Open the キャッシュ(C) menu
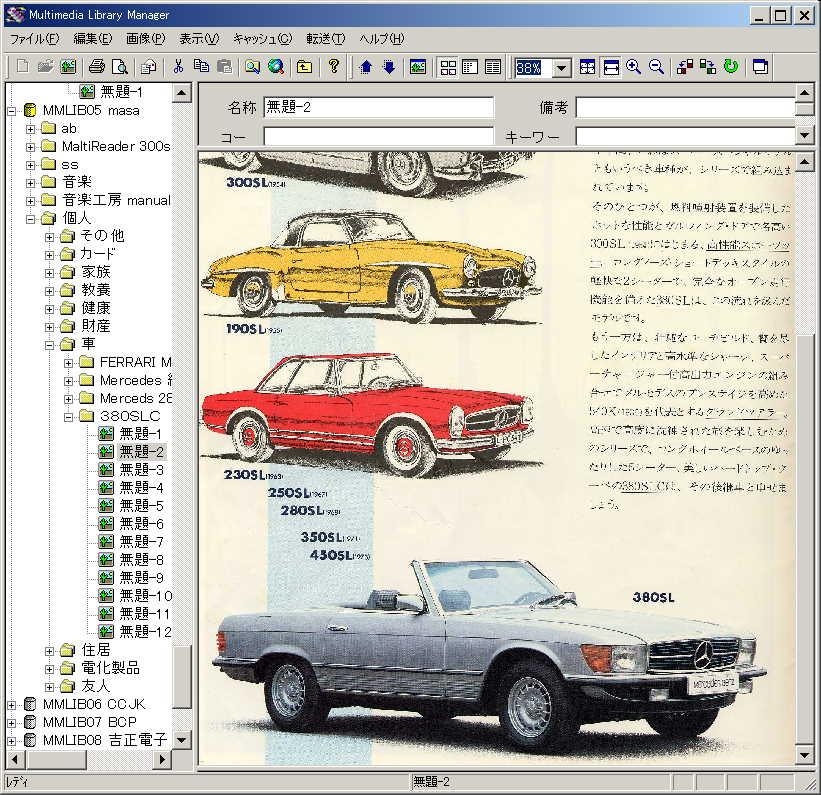This screenshot has width=821, height=795. tap(263, 39)
